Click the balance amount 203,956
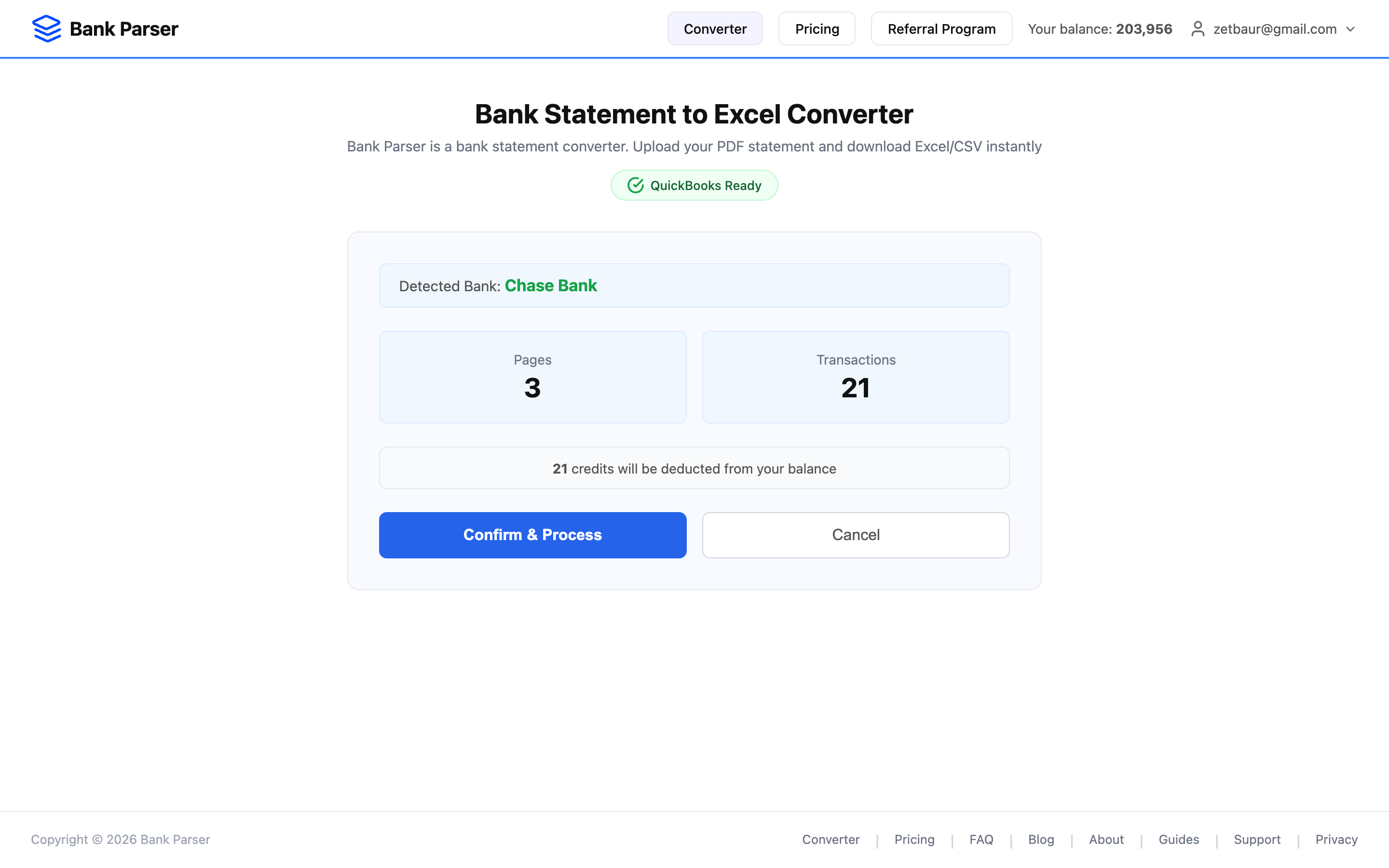The height and width of the screenshot is (868, 1389). pos(1144,29)
